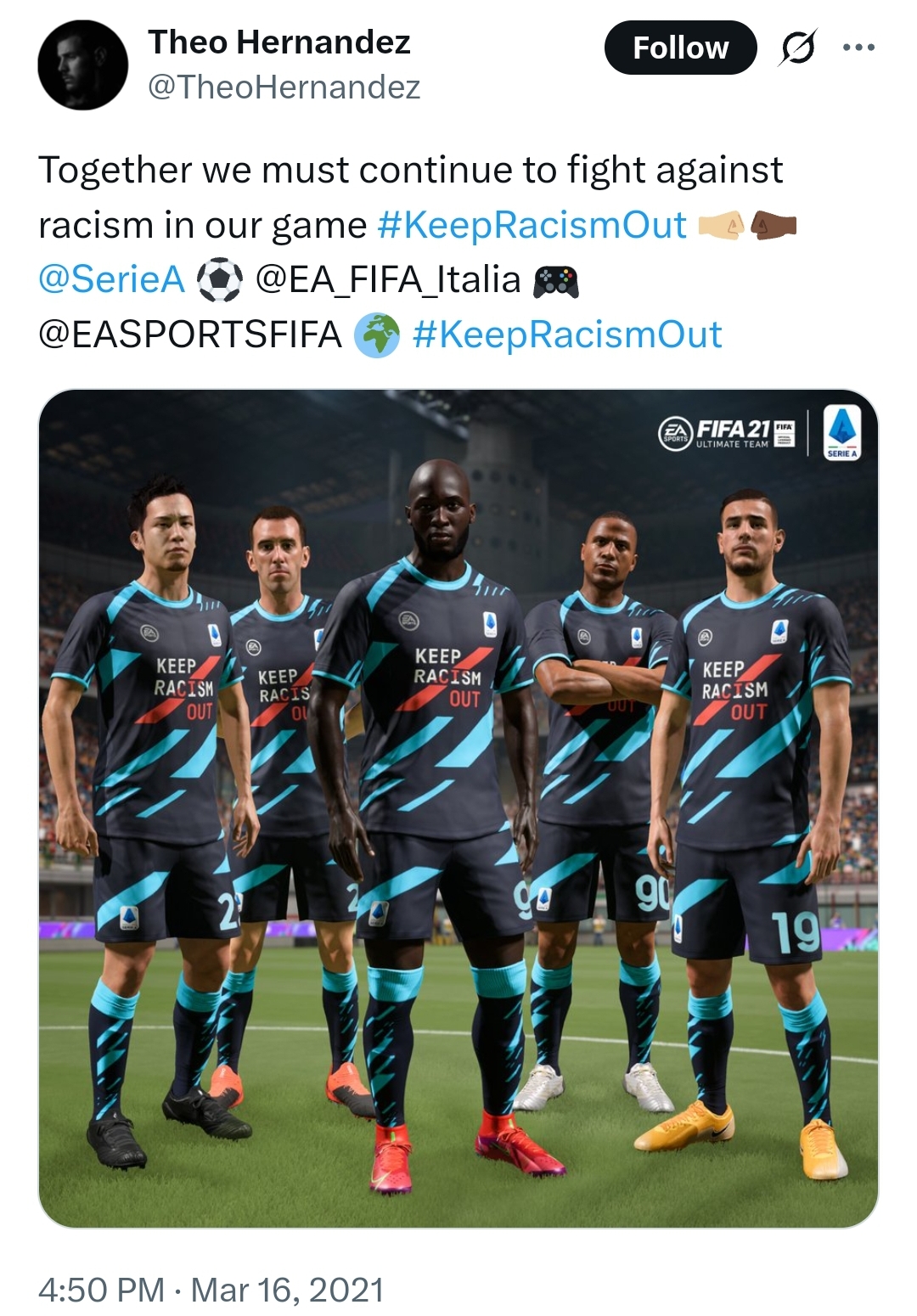Open first #KeepRacismOut hashtag link
This screenshot has width=917, height=1316.
click(532, 225)
